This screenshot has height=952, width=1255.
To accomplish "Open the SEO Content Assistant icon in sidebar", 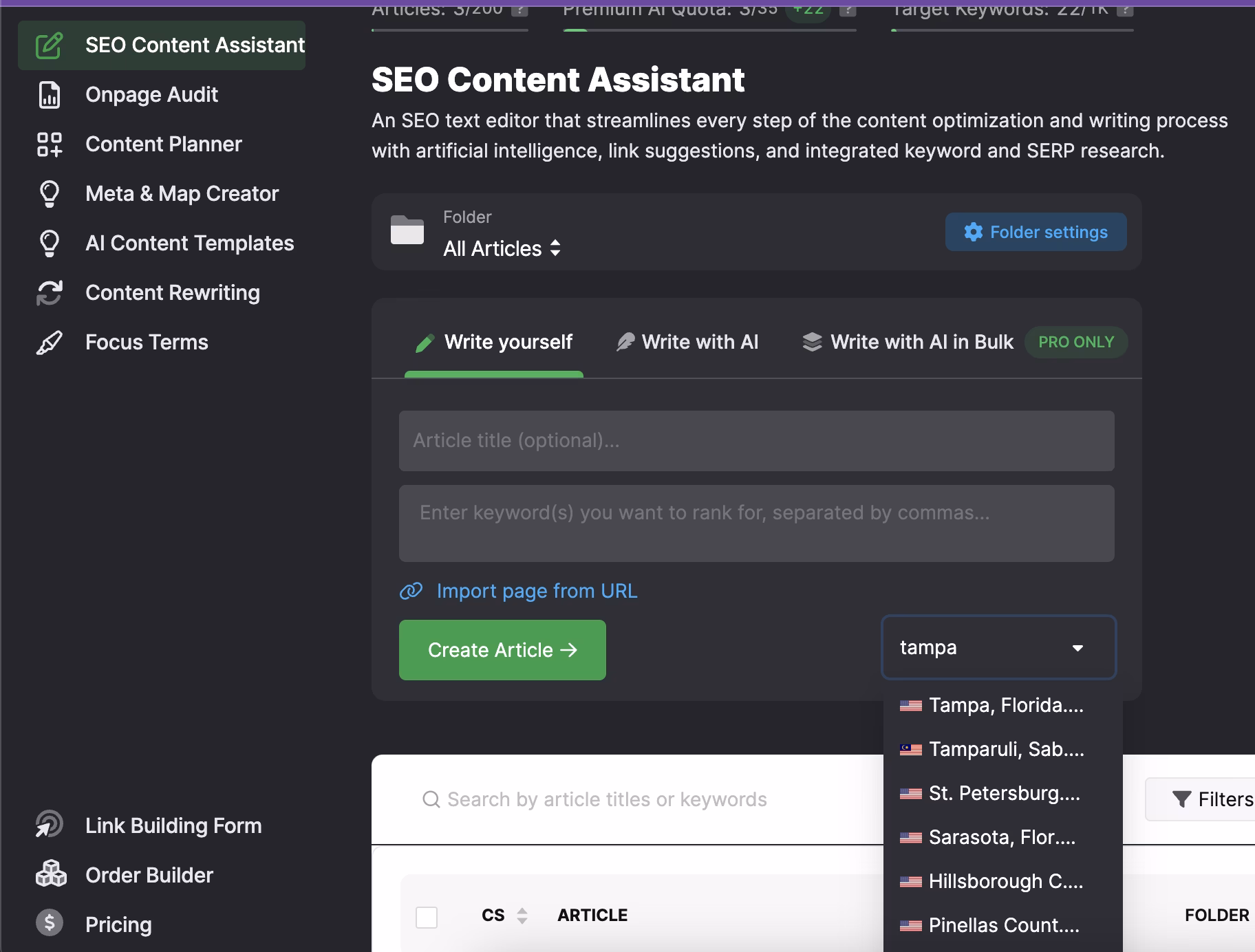I will (47, 45).
